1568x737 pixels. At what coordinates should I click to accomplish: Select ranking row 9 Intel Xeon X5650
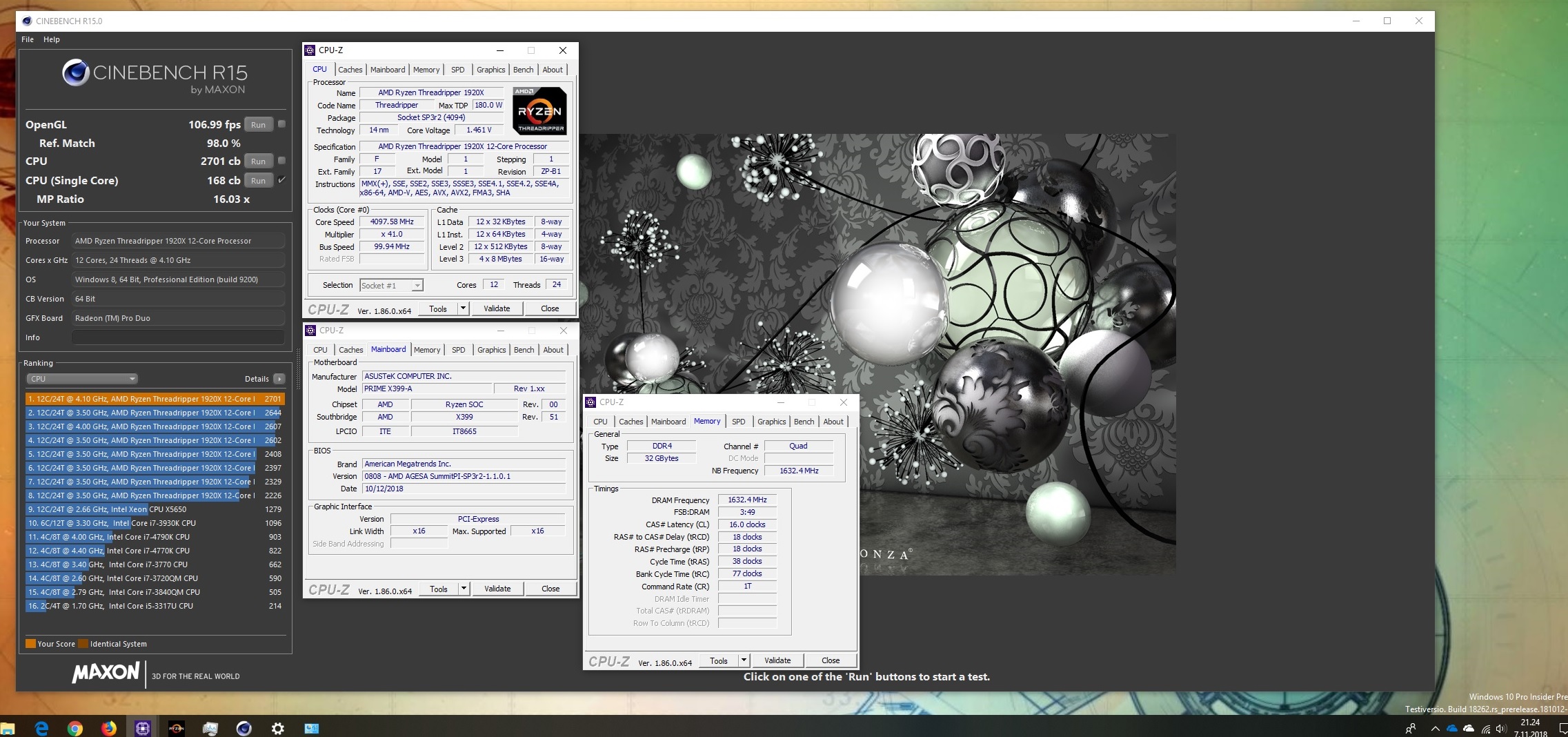(x=155, y=509)
